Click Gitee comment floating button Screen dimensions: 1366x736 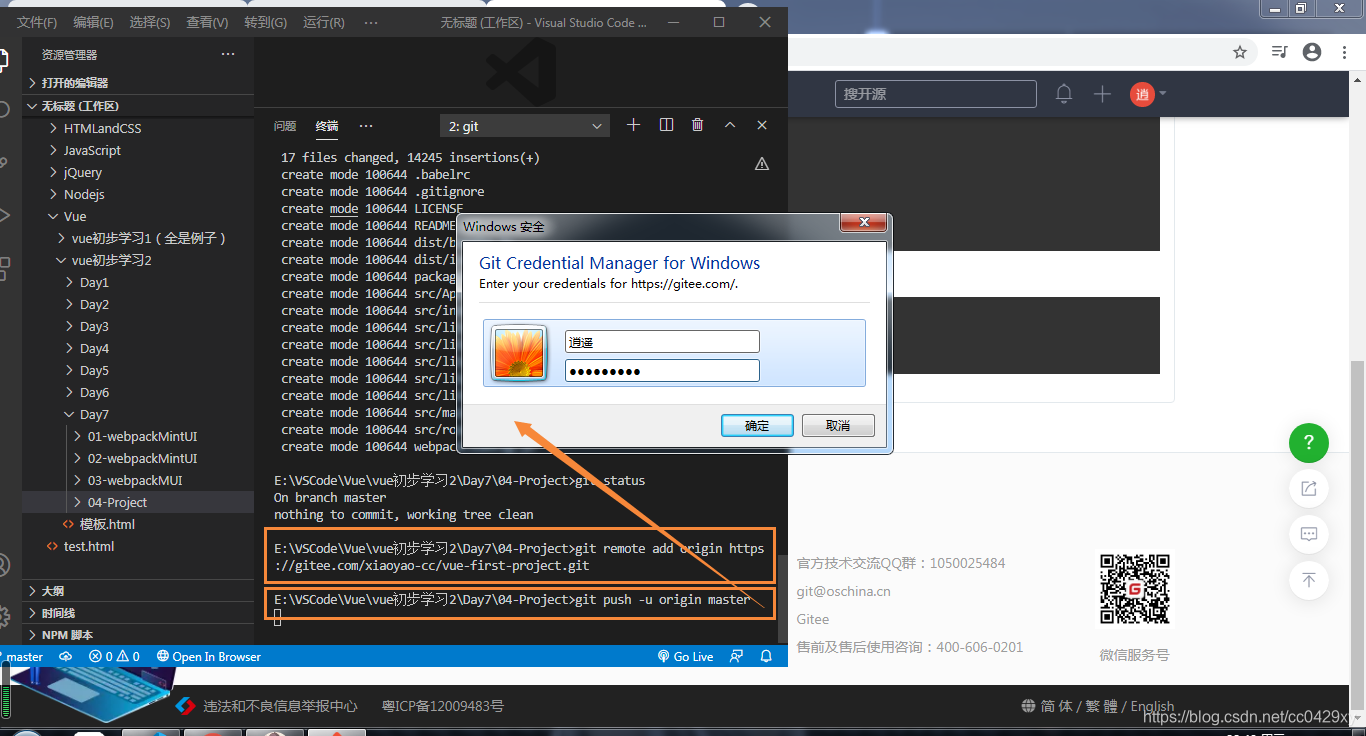coord(1309,534)
